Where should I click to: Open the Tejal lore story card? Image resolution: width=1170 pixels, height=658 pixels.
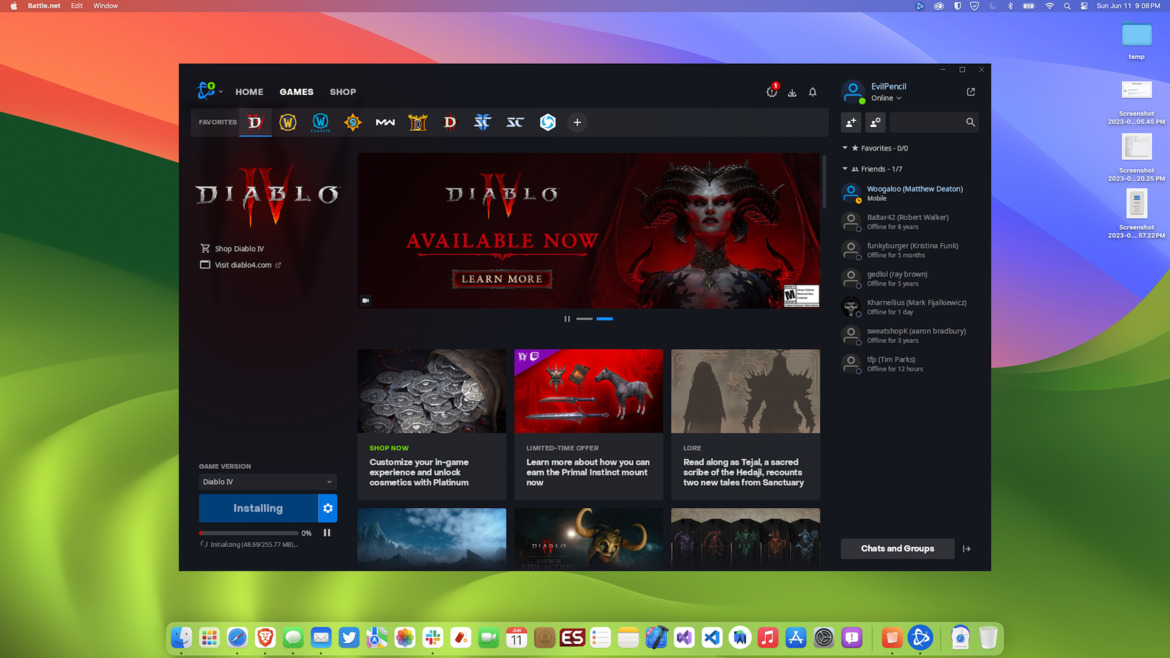click(745, 424)
